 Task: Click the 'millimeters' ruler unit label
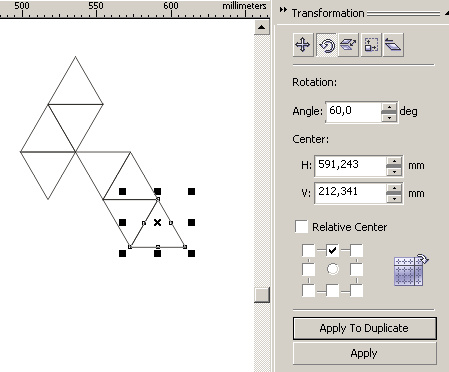(244, 6)
